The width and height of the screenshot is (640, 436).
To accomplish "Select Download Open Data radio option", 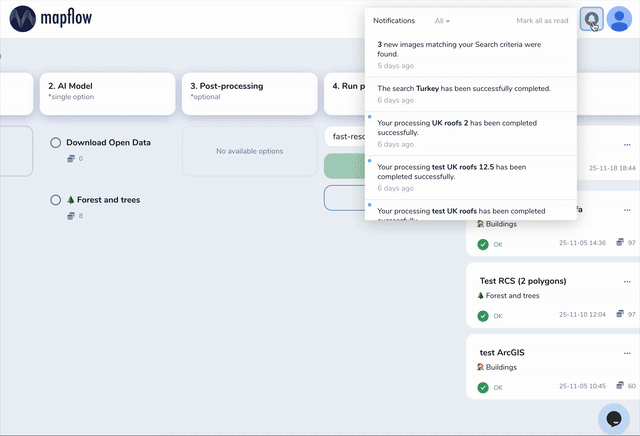I will [56, 143].
